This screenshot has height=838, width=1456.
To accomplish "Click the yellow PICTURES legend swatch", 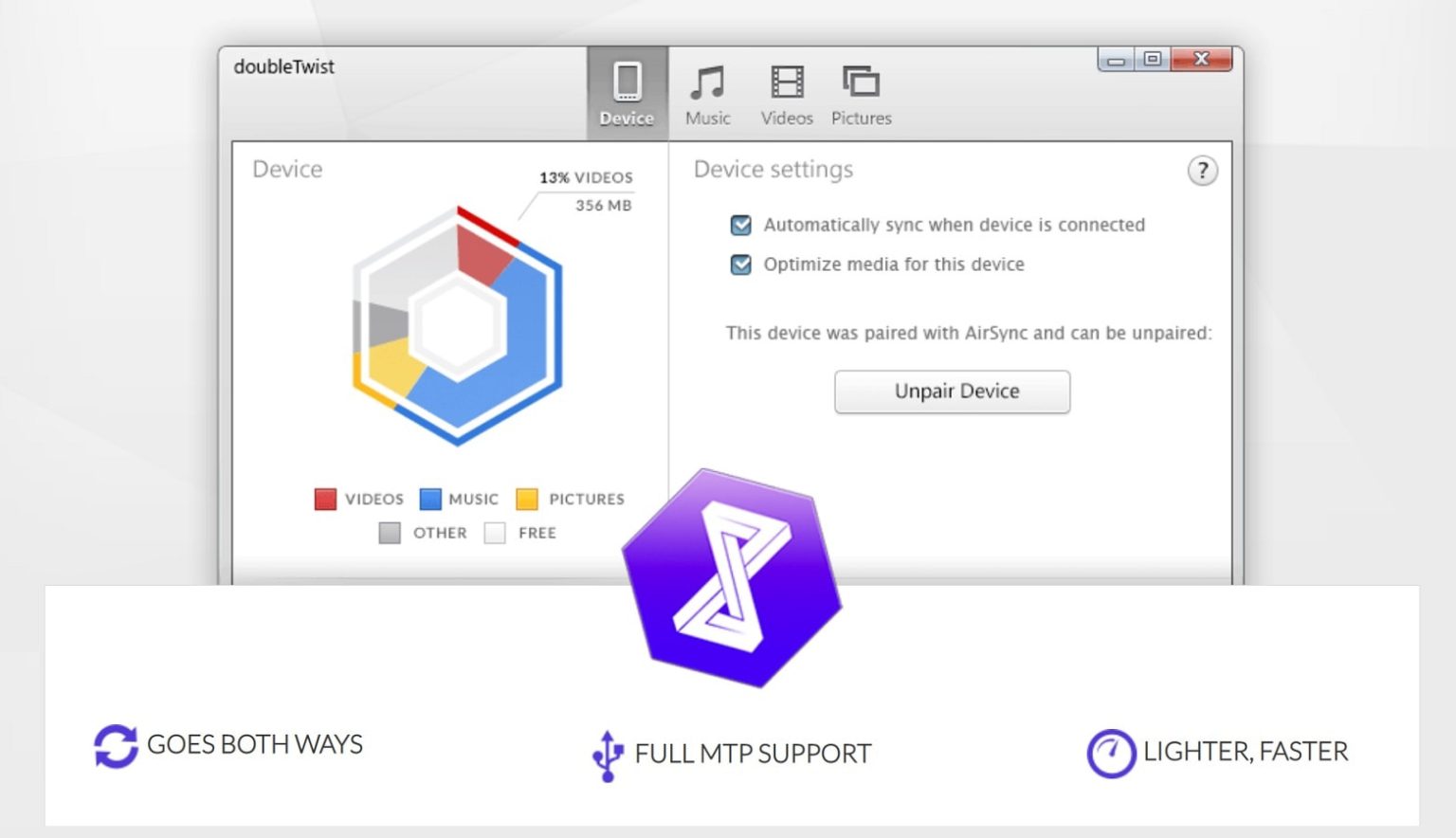I will [x=522, y=499].
